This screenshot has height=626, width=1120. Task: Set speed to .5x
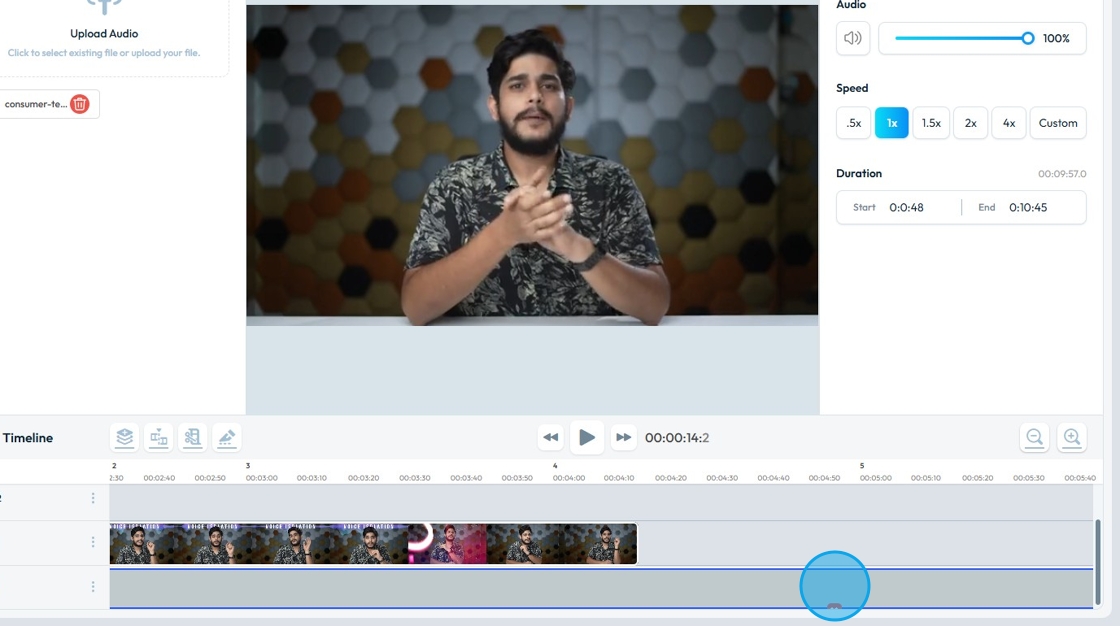pos(854,123)
